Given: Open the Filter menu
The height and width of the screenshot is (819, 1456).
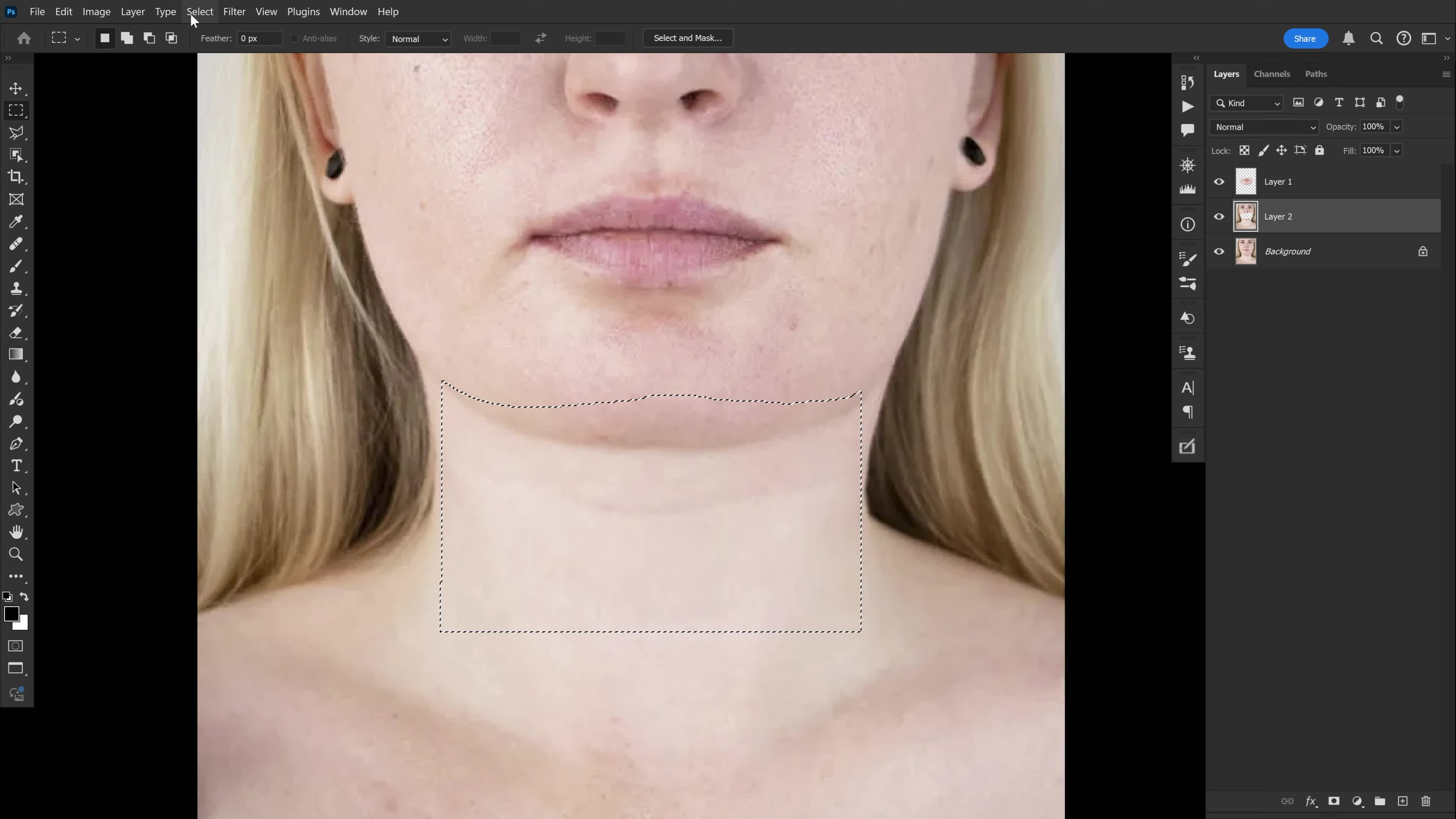Looking at the screenshot, I should (x=234, y=11).
